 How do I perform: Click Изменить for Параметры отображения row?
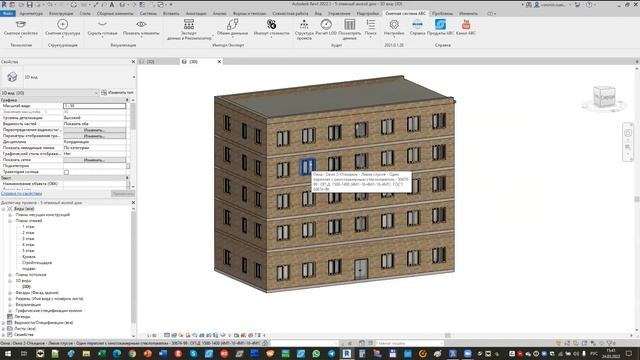[94, 136]
